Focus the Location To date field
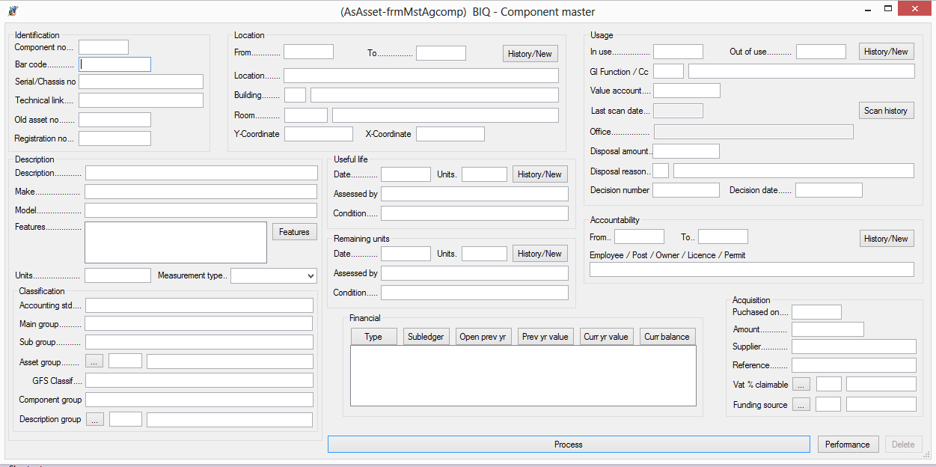Screen dimensions: 936x467 coord(441,53)
